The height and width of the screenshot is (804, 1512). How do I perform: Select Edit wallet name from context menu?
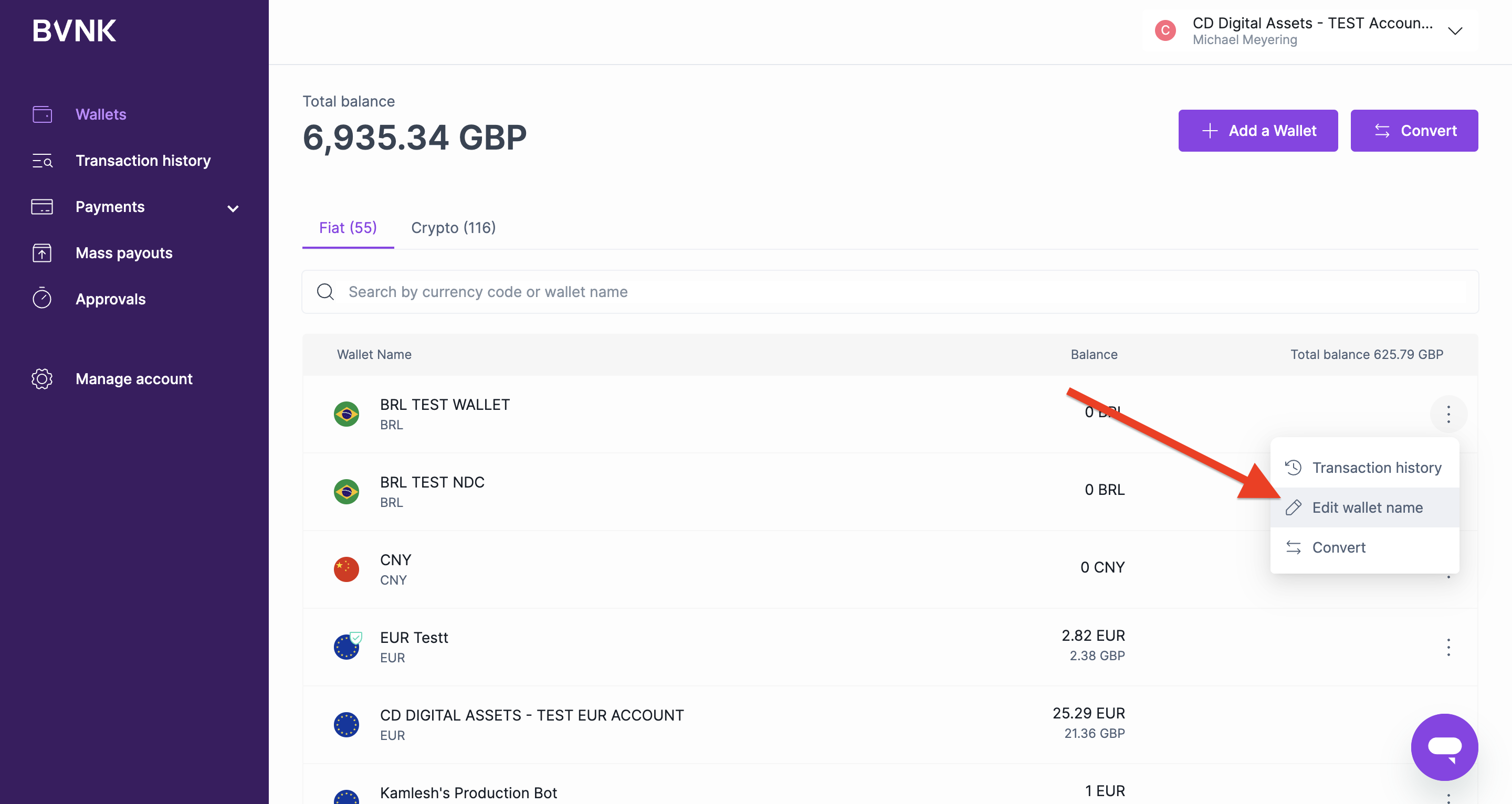[x=1367, y=507]
